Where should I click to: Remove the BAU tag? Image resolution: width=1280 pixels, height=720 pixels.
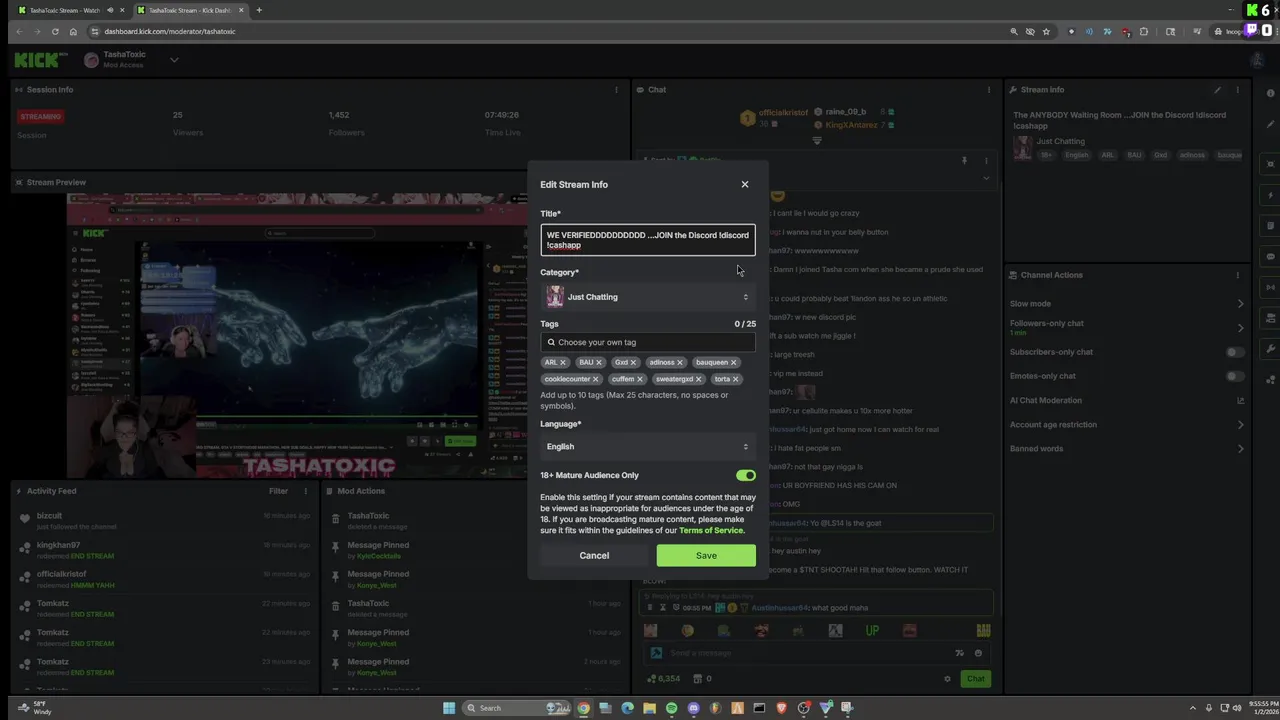(x=599, y=363)
